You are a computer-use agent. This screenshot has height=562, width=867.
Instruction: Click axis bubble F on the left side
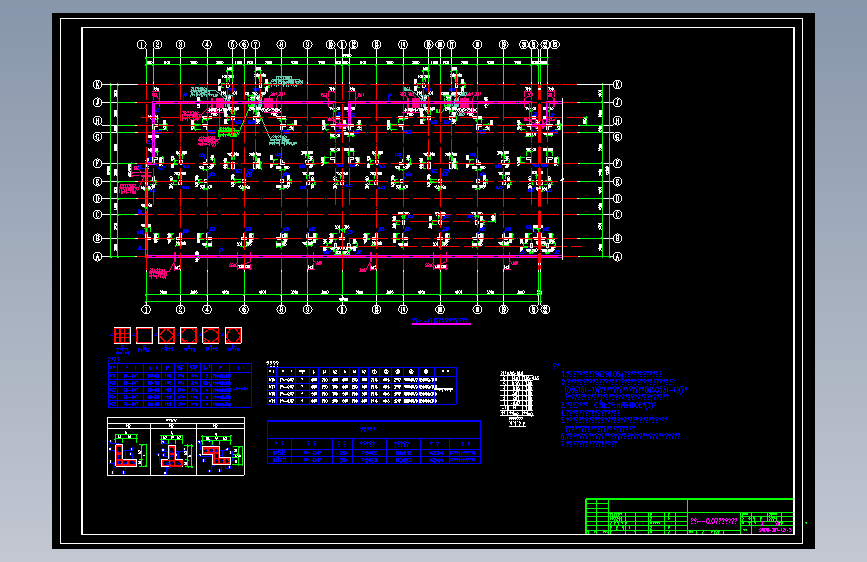coord(97,163)
